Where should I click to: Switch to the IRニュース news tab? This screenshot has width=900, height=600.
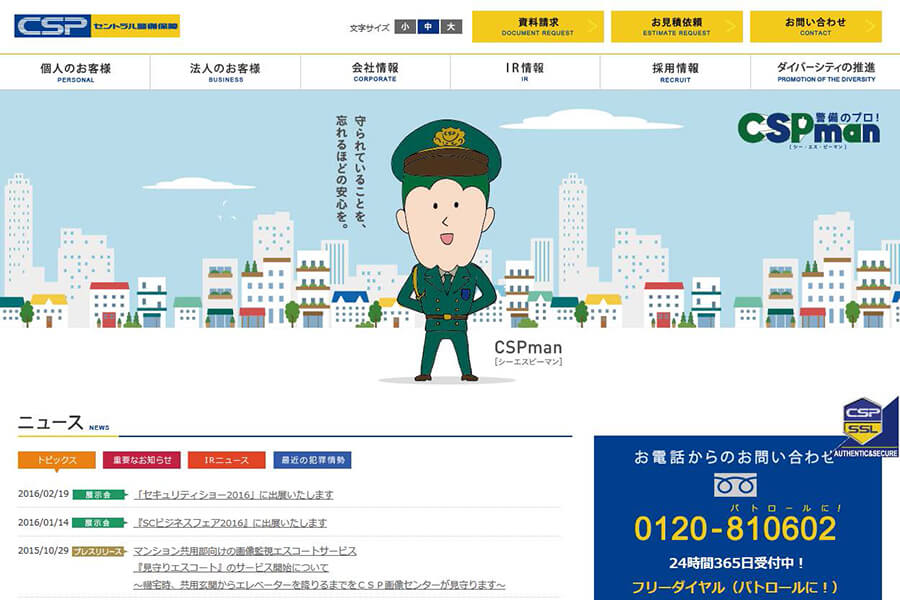pos(227,460)
